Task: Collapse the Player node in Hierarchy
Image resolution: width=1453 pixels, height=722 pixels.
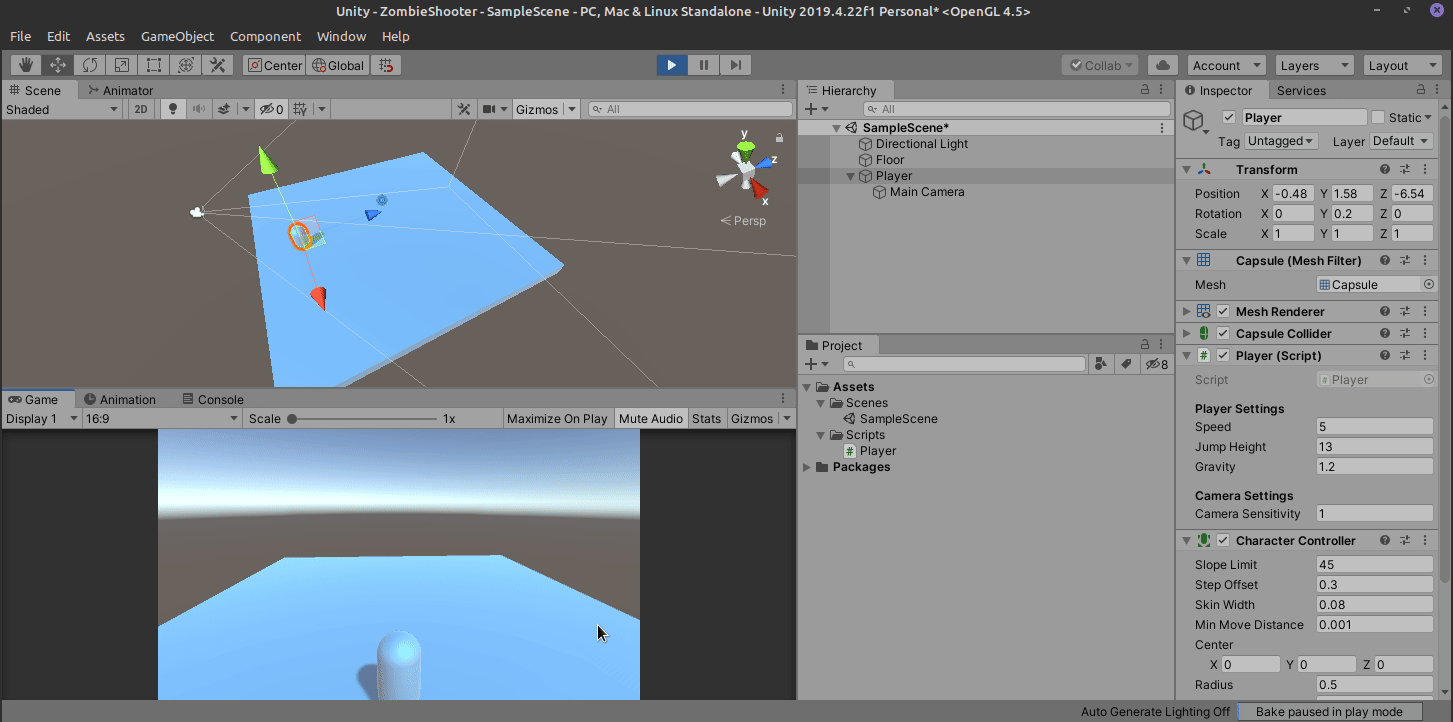Action: tap(851, 176)
